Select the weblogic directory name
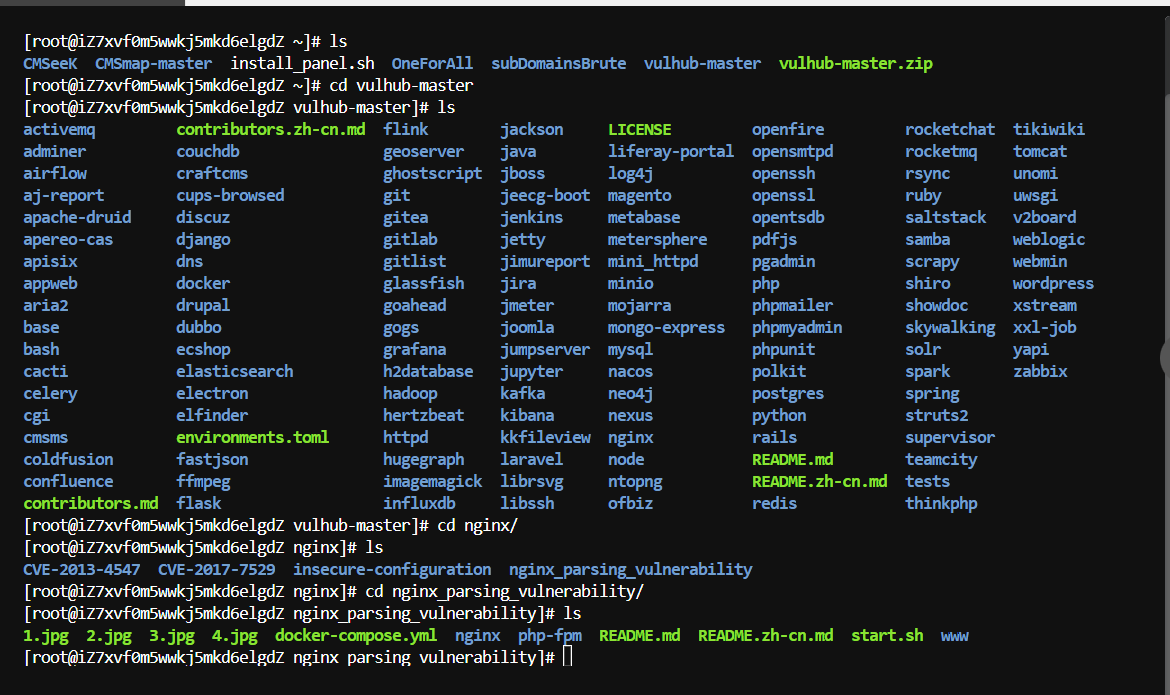This screenshot has height=695, width=1170. click(x=1048, y=240)
